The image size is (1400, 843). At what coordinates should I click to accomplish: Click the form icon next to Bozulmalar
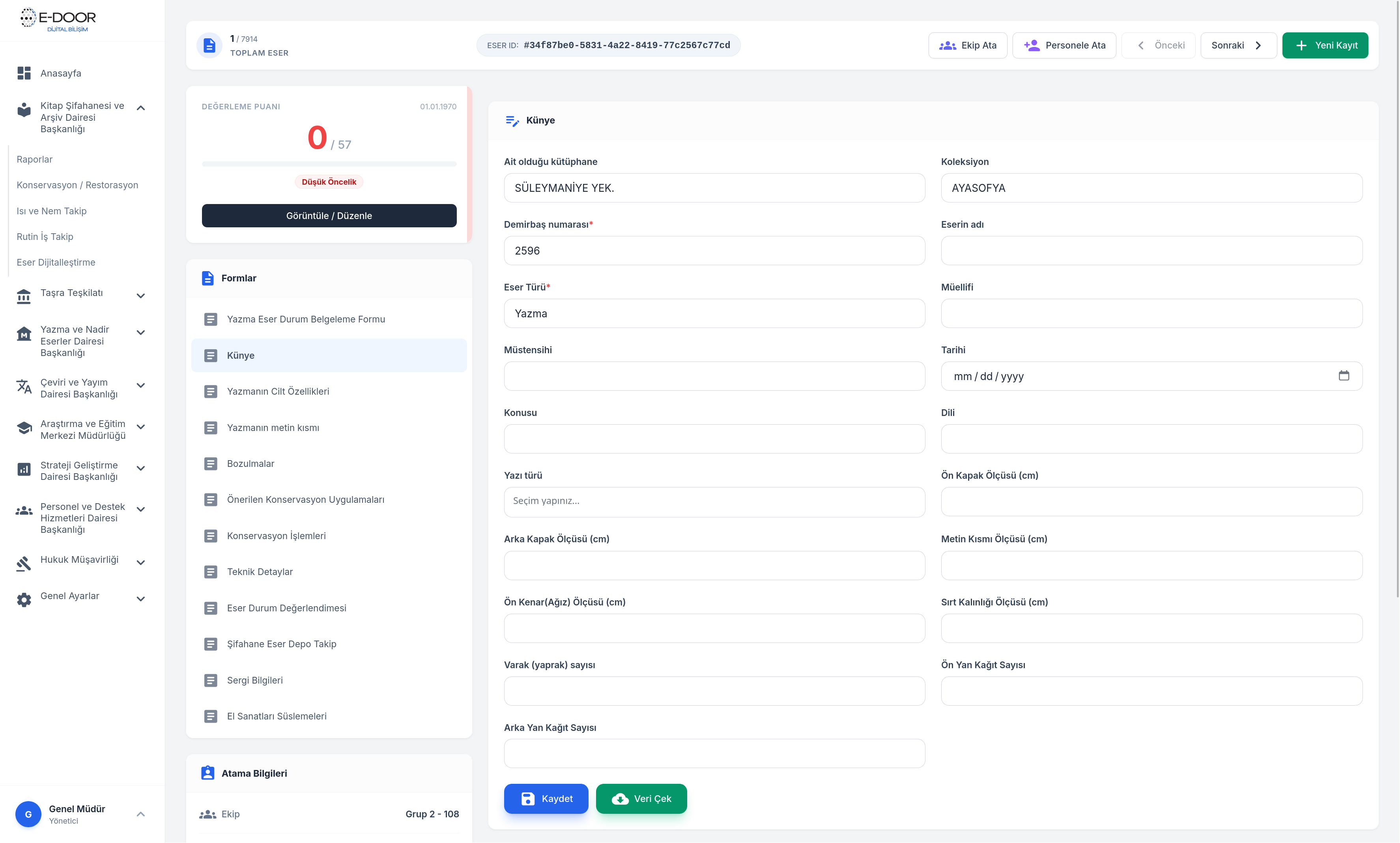(211, 464)
